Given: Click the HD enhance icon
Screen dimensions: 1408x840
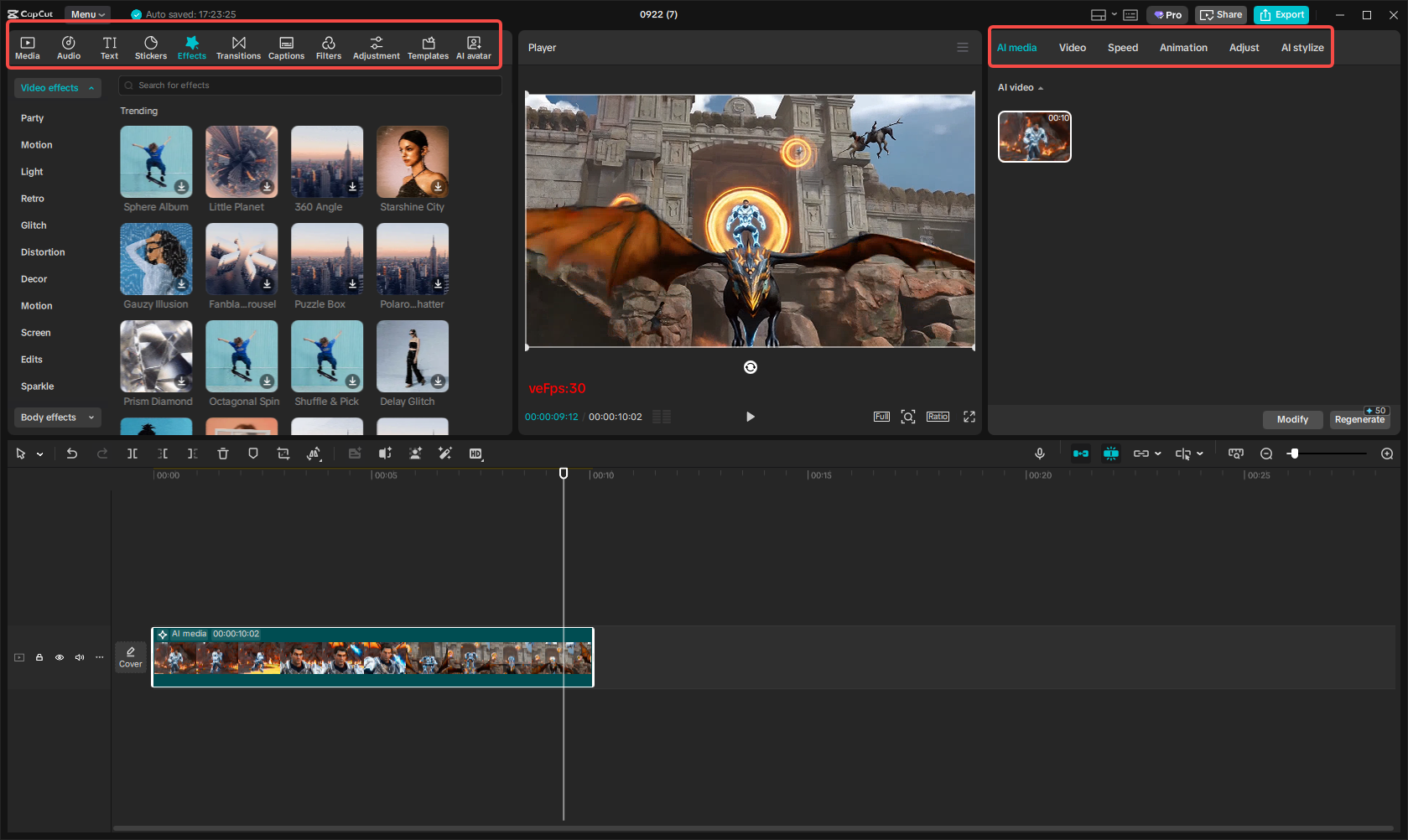Looking at the screenshot, I should point(475,454).
